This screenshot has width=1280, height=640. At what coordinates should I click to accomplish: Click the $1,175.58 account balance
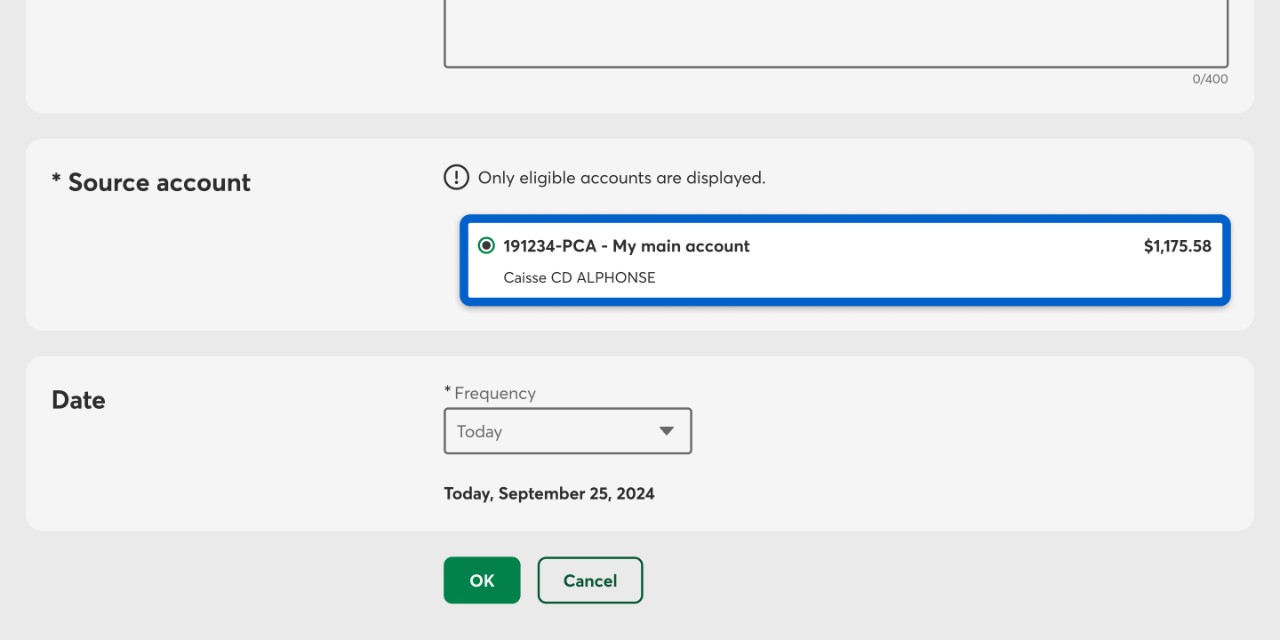[1177, 246]
